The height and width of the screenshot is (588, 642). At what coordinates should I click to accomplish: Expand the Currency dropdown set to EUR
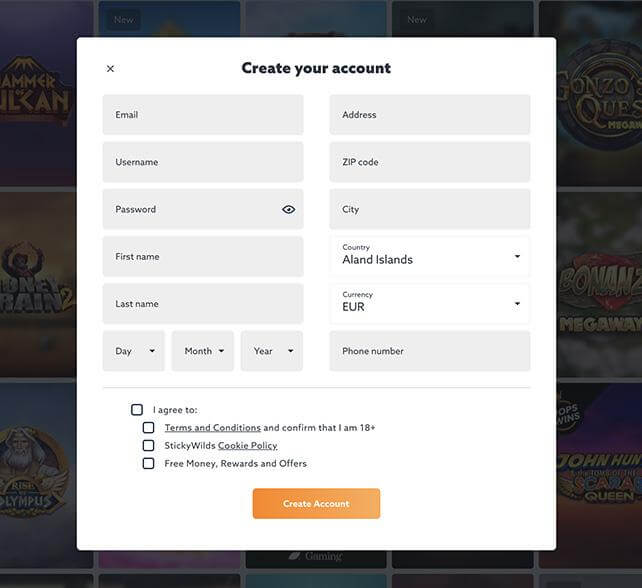pyautogui.click(x=430, y=304)
